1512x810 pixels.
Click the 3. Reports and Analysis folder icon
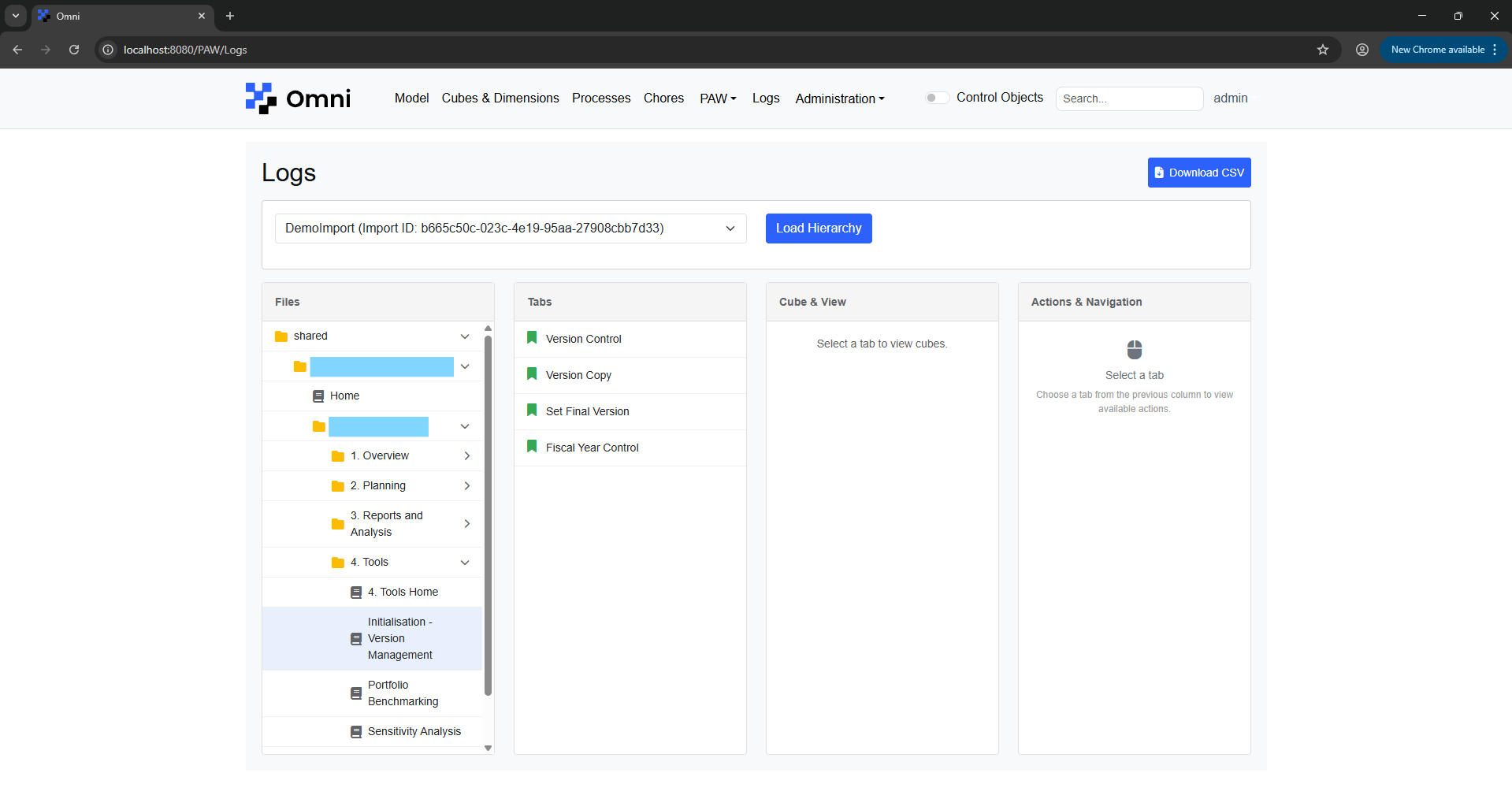(338, 524)
